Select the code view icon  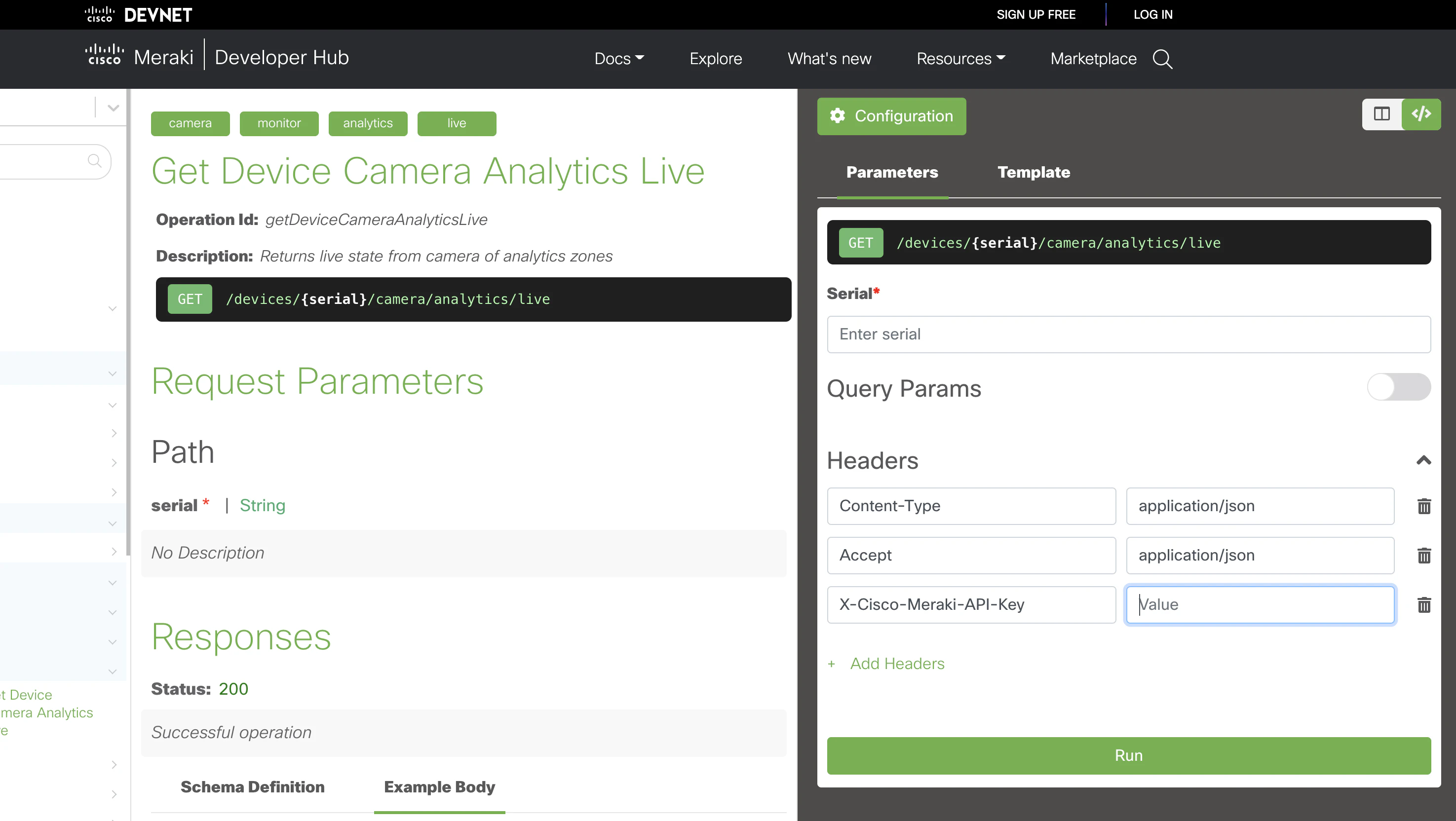tap(1421, 114)
